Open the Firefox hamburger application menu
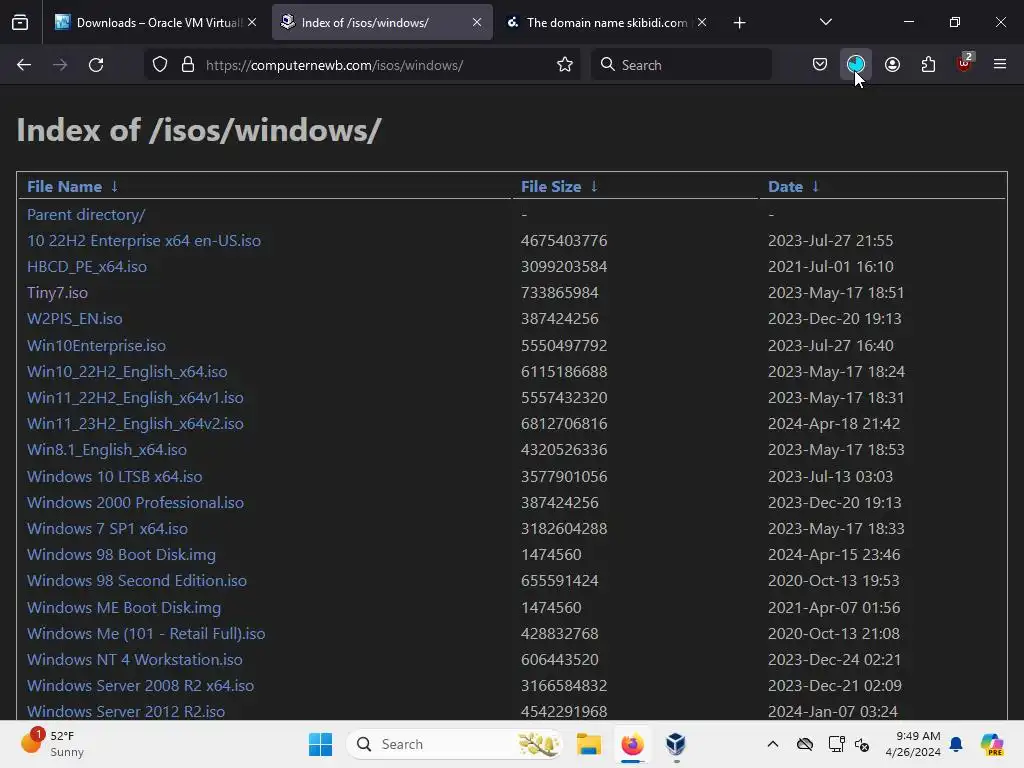This screenshot has width=1024, height=768. tap(1000, 64)
